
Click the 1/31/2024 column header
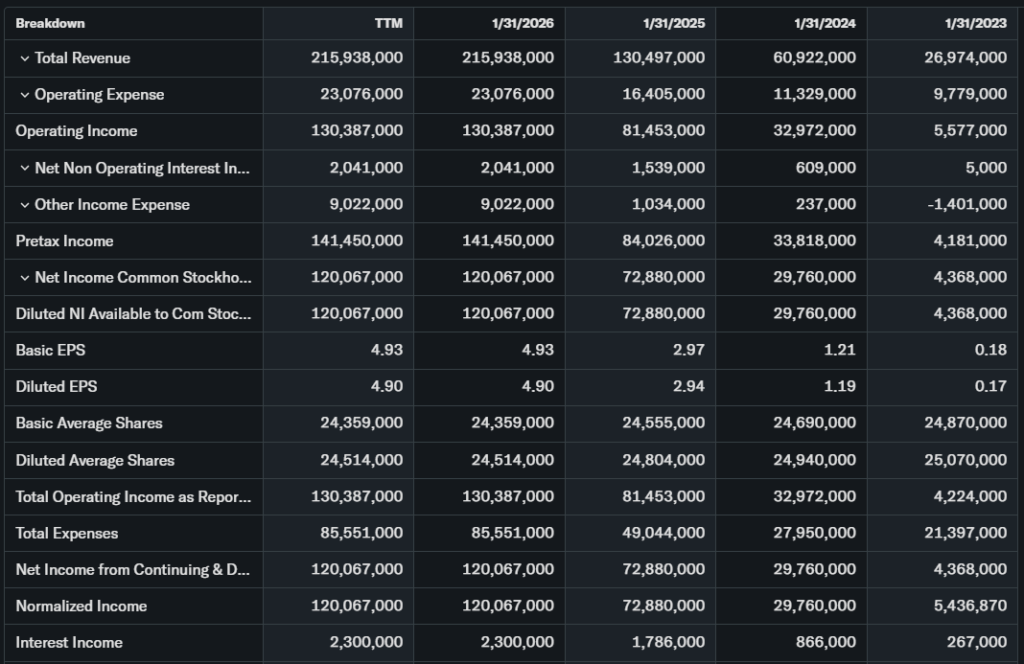[824, 23]
